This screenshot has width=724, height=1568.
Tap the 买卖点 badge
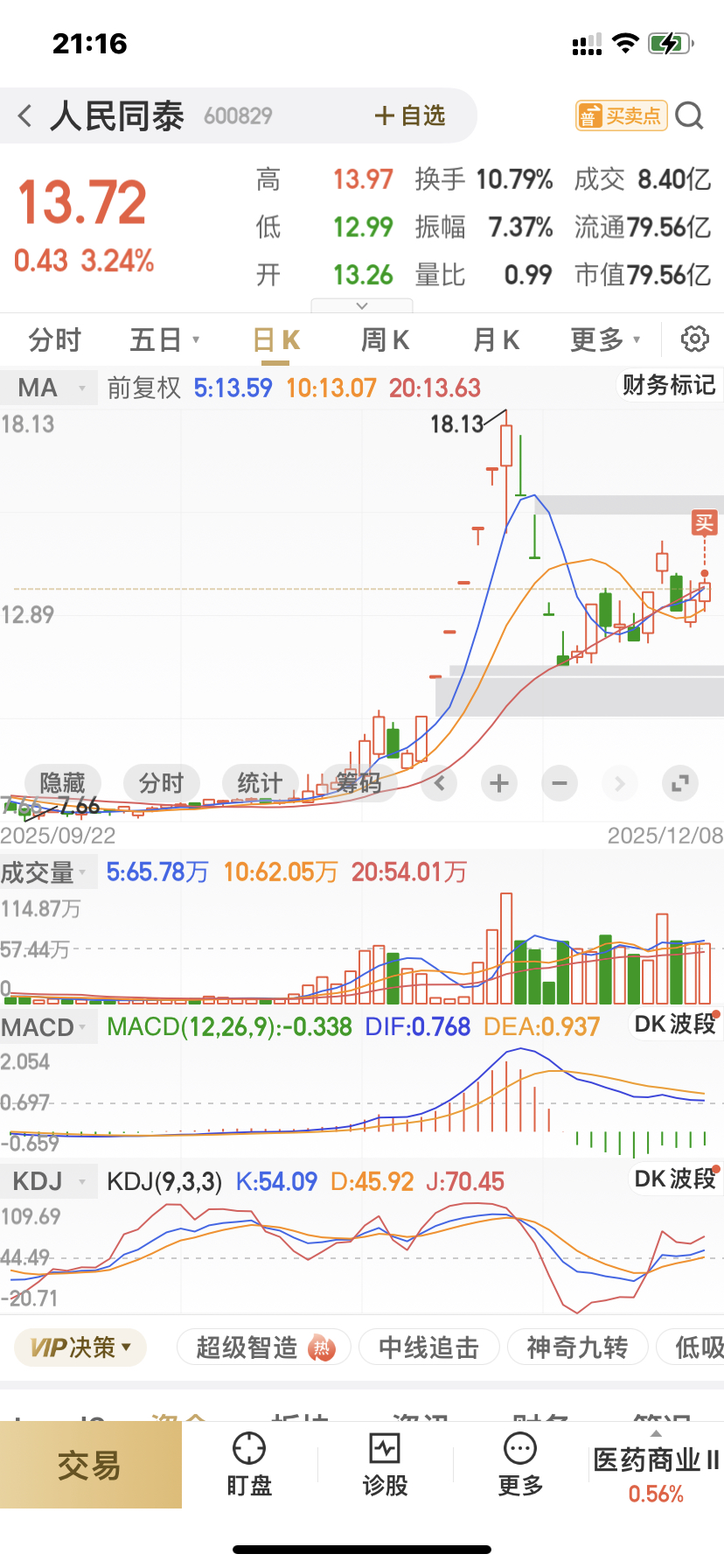click(x=621, y=115)
